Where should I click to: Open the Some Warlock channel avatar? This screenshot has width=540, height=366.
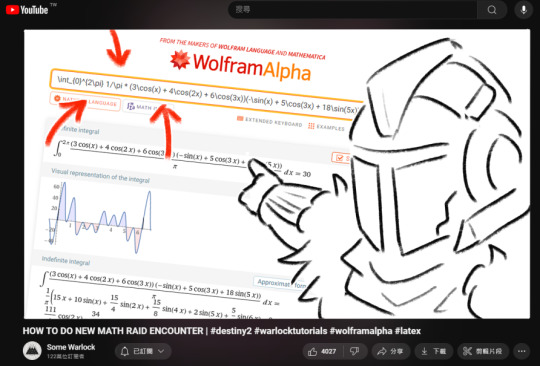click(32, 351)
